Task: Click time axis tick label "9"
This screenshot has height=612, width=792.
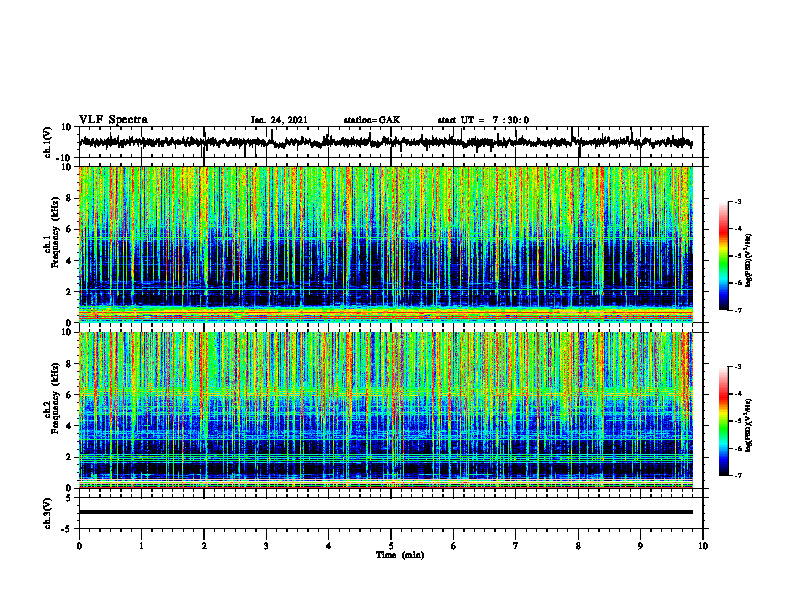Action: 640,546
